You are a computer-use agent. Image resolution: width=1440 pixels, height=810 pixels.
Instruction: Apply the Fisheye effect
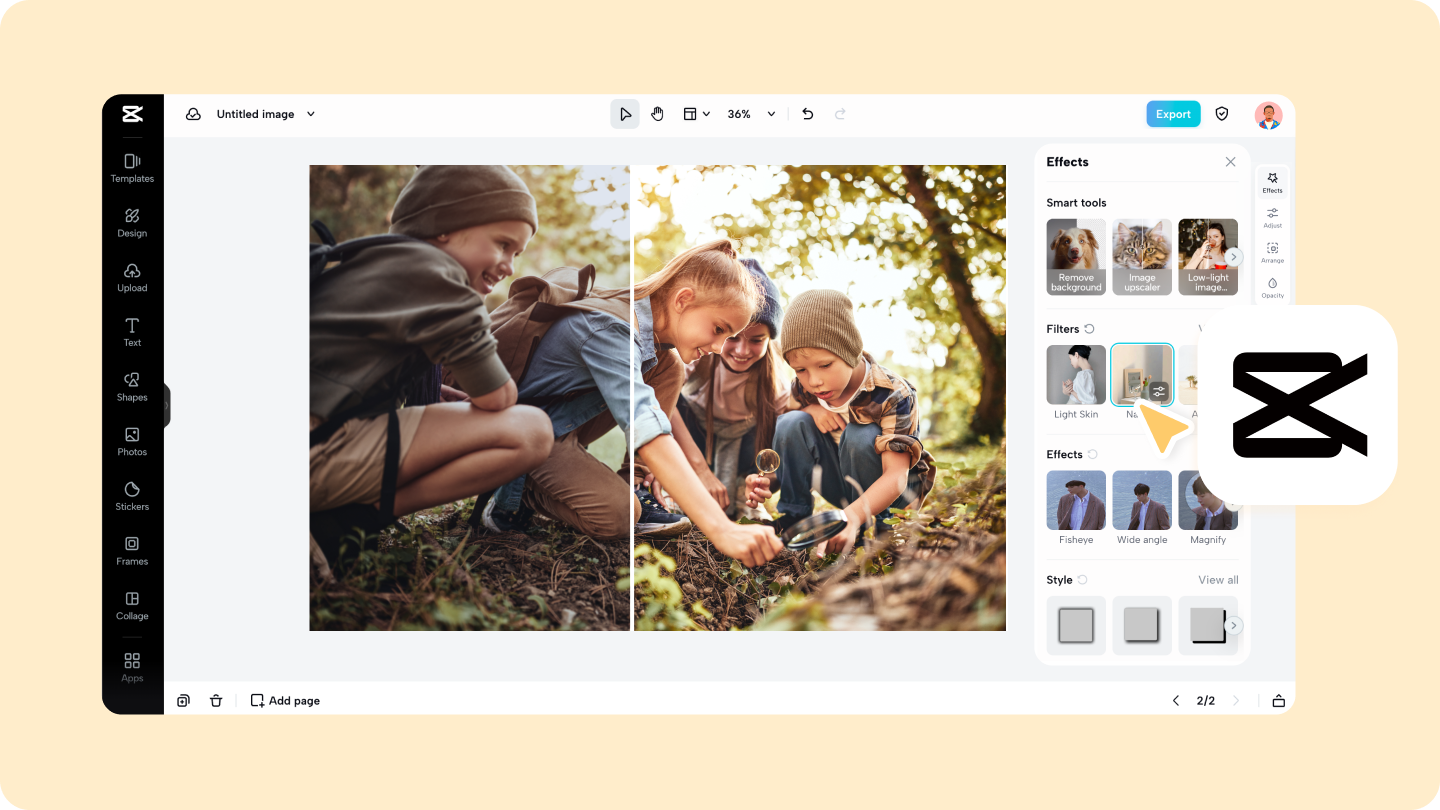click(x=1076, y=508)
